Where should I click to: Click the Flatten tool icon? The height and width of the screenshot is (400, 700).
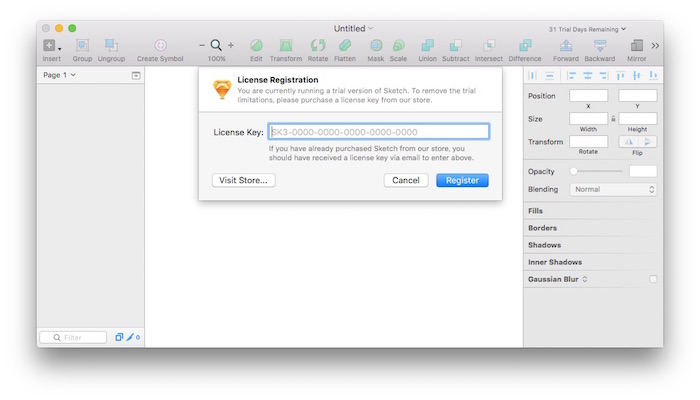(x=345, y=45)
